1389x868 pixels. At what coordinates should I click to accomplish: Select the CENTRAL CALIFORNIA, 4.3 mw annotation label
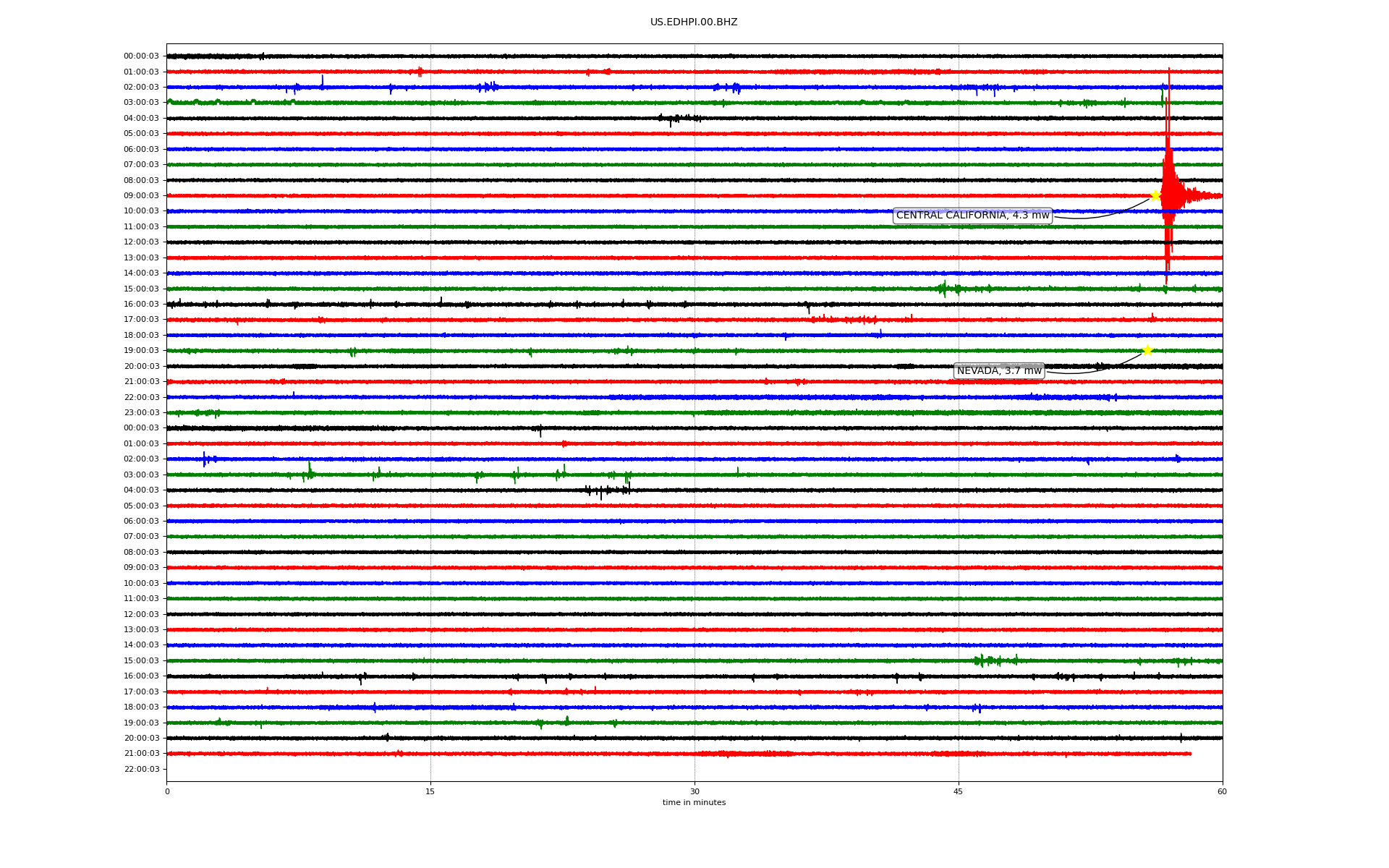tap(972, 216)
